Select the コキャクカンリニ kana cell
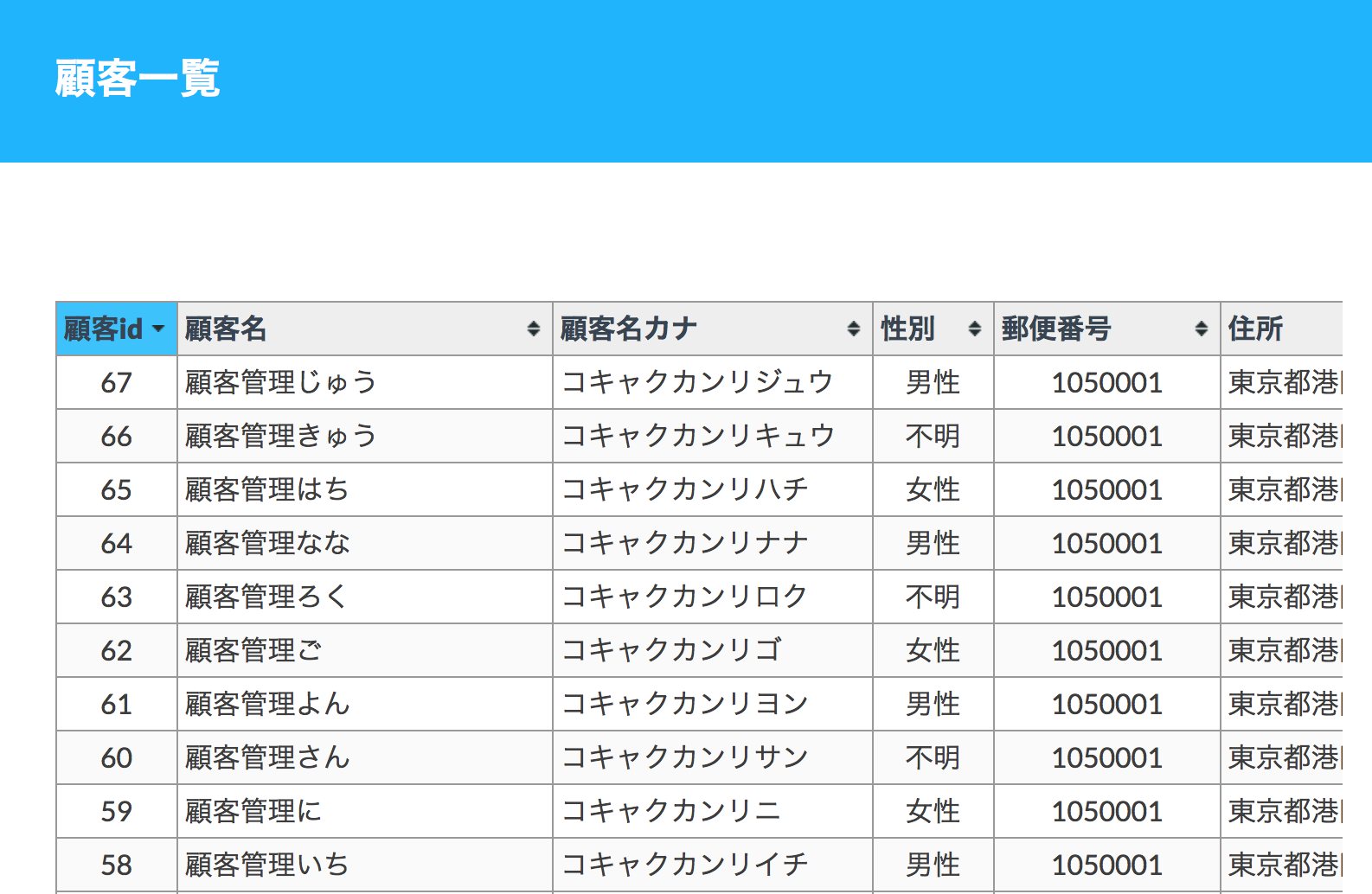 click(671, 811)
